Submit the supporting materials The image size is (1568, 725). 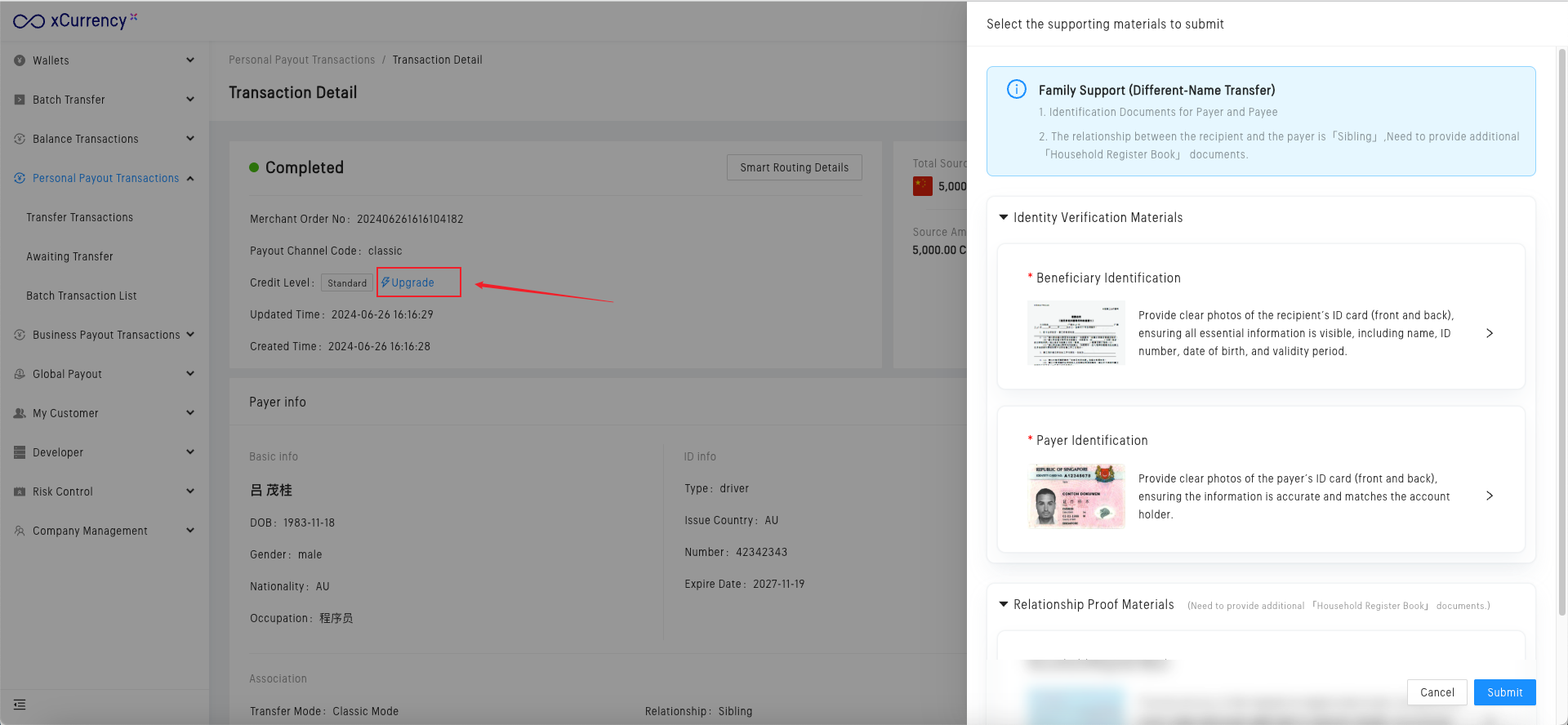point(1505,692)
